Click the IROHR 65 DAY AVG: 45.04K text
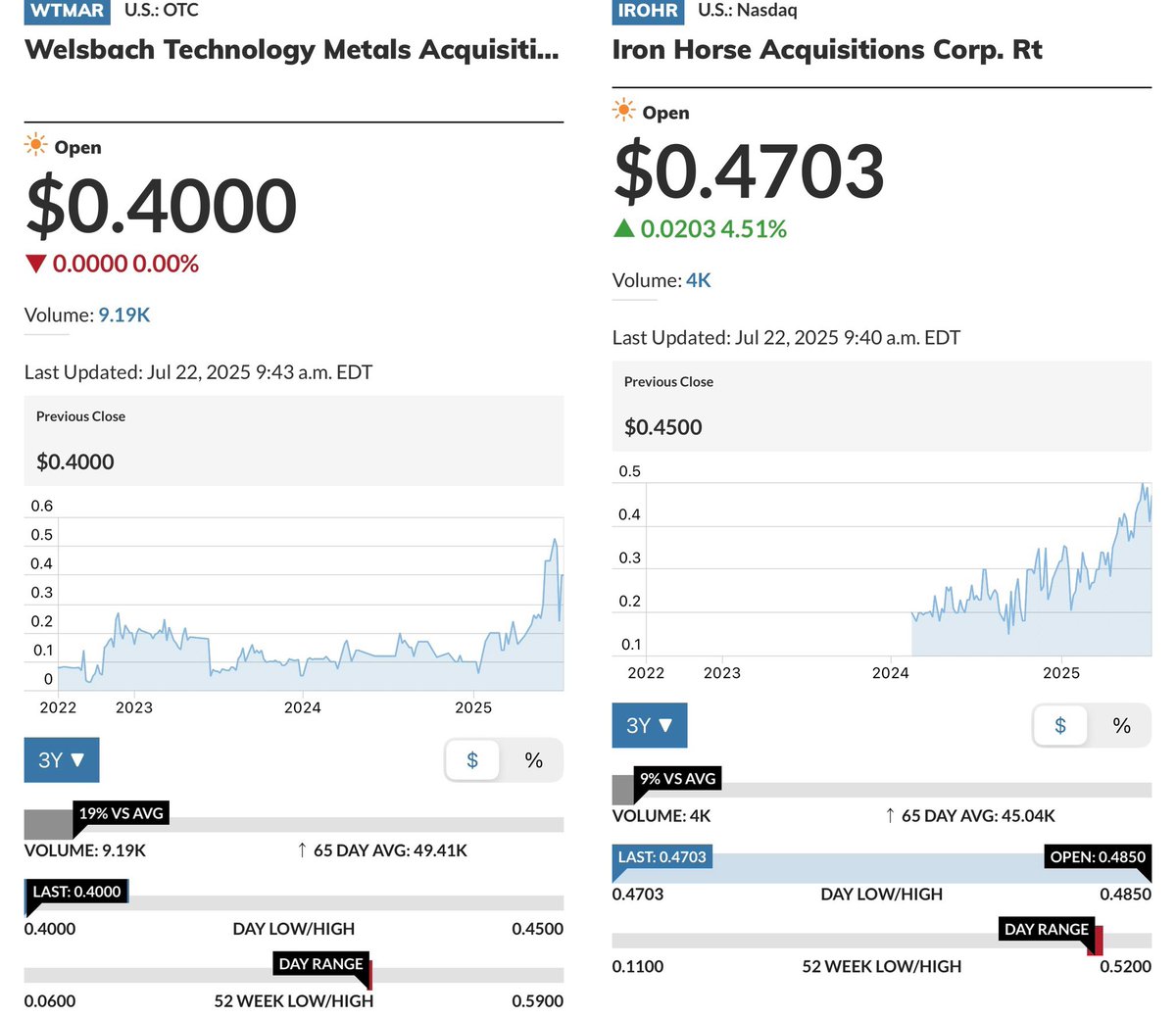This screenshot has width=1176, height=1018. (978, 815)
